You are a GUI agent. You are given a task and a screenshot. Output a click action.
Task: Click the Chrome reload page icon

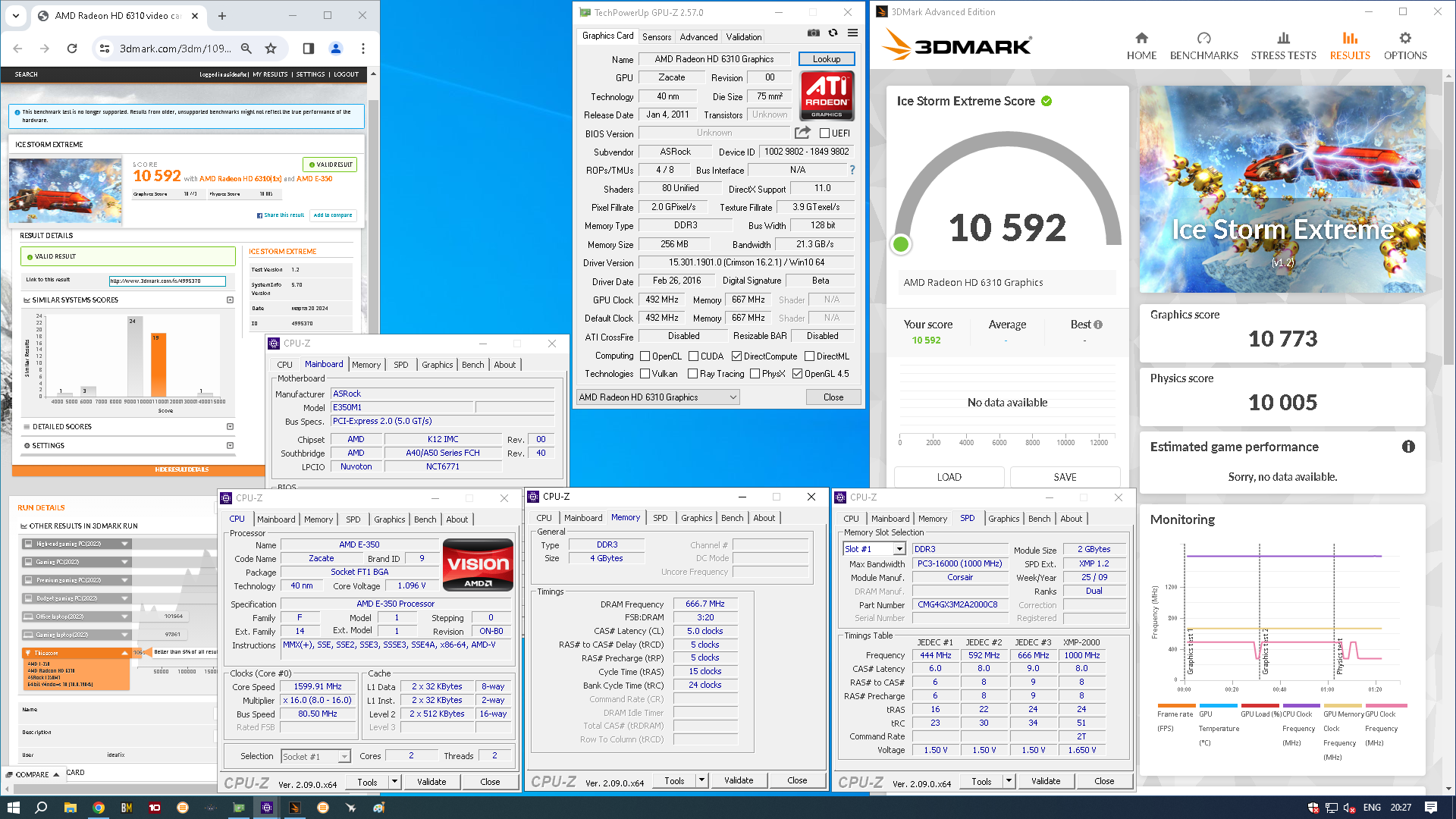(x=72, y=49)
